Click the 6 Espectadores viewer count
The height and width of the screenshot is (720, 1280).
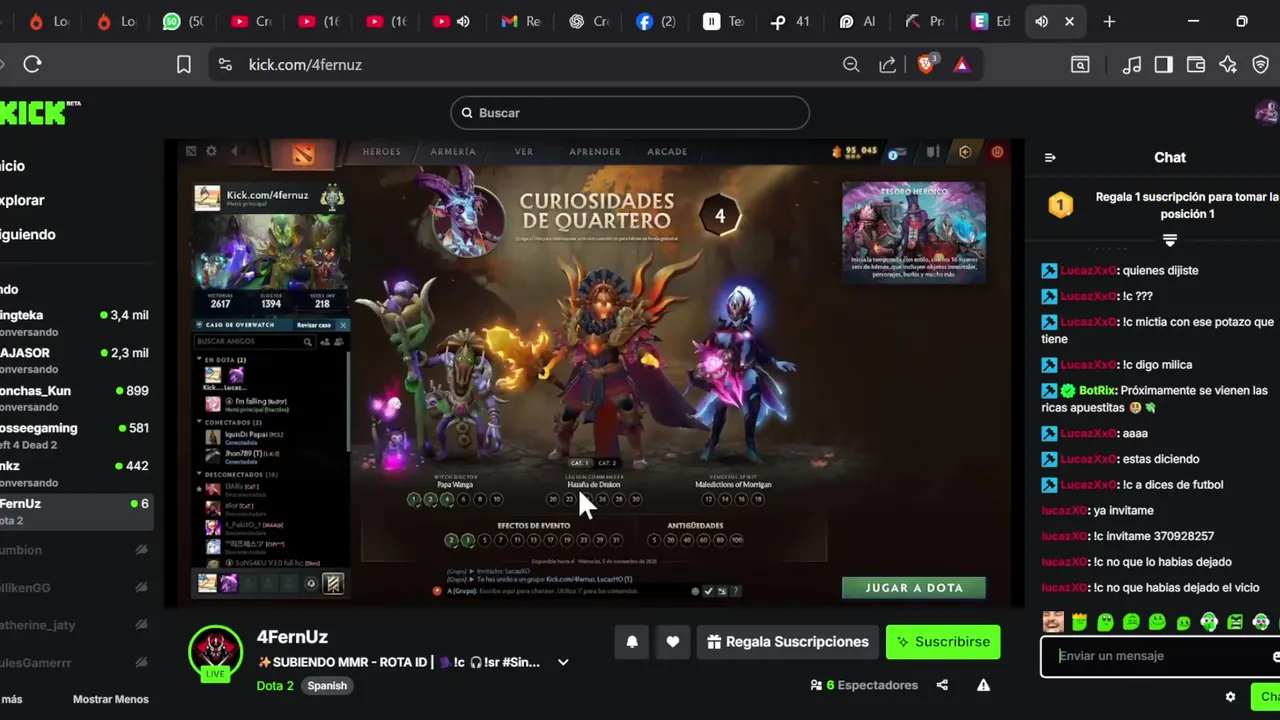tap(864, 685)
